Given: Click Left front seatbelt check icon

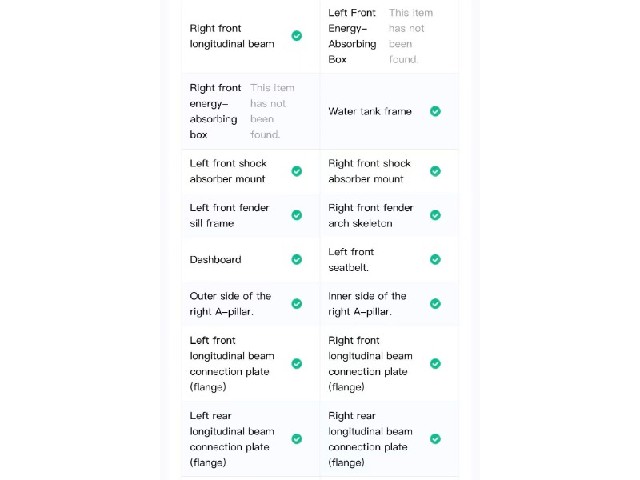Looking at the screenshot, I should pos(435,259).
